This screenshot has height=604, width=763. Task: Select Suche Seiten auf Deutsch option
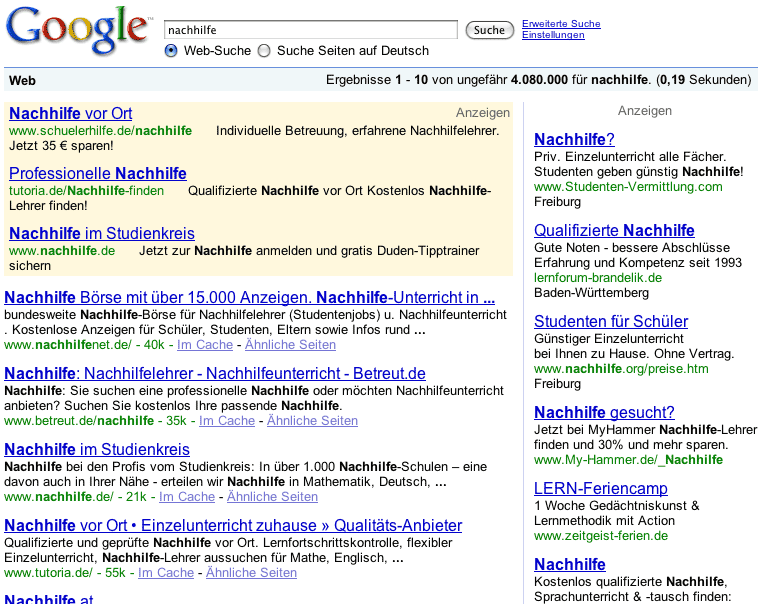[264, 51]
